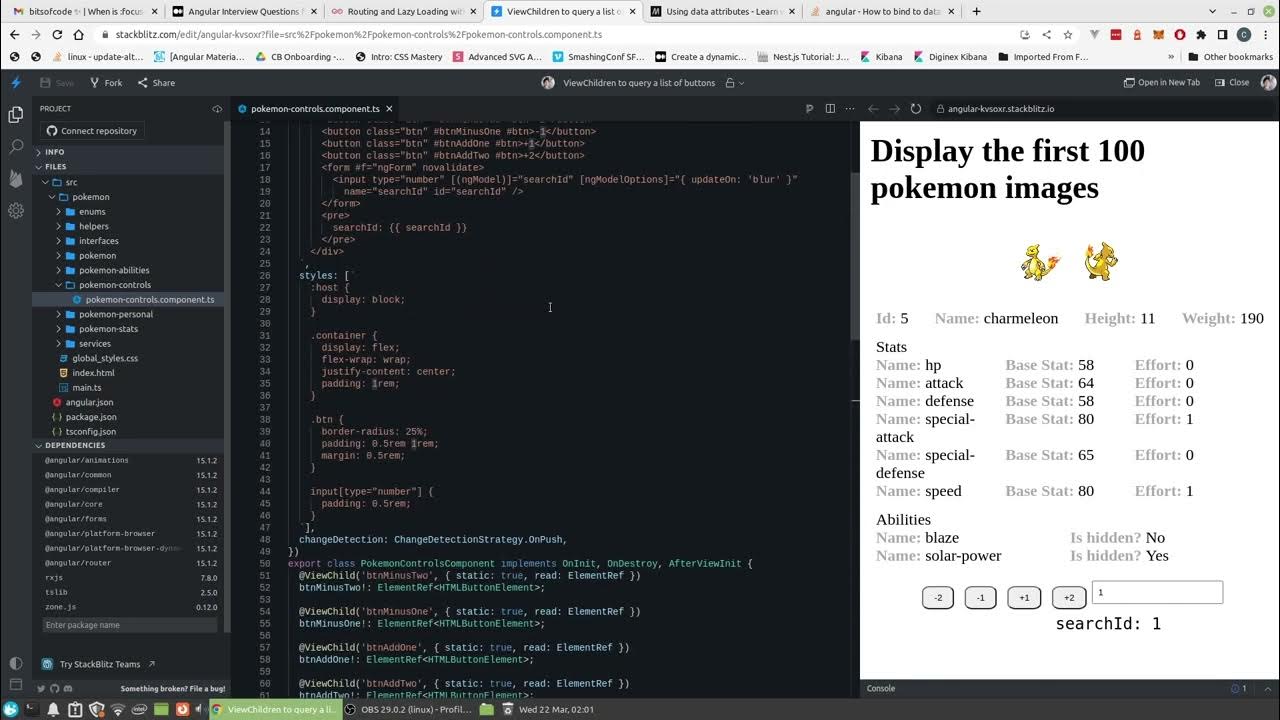
Task: Click the GitHub icon in footer
Action: click(55, 688)
